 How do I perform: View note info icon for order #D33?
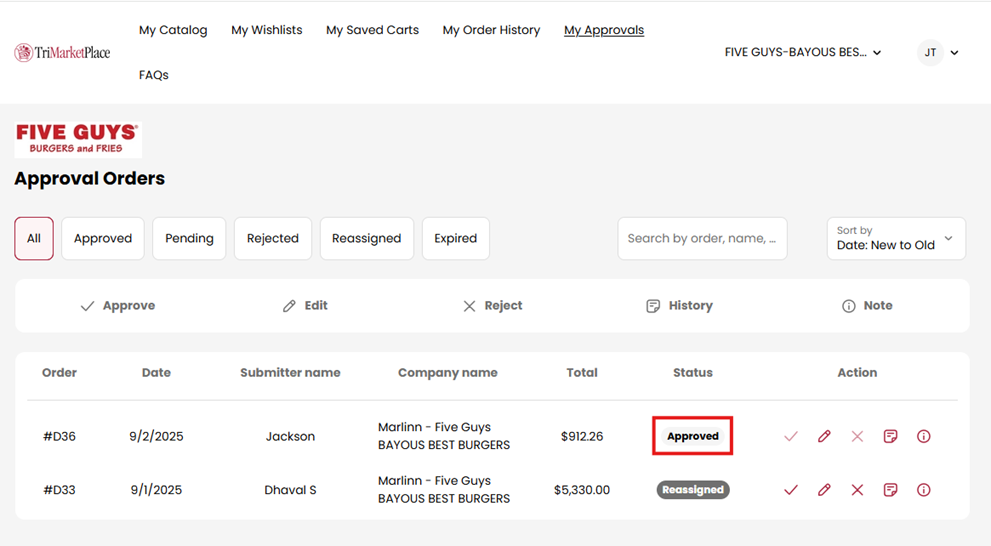[923, 490]
